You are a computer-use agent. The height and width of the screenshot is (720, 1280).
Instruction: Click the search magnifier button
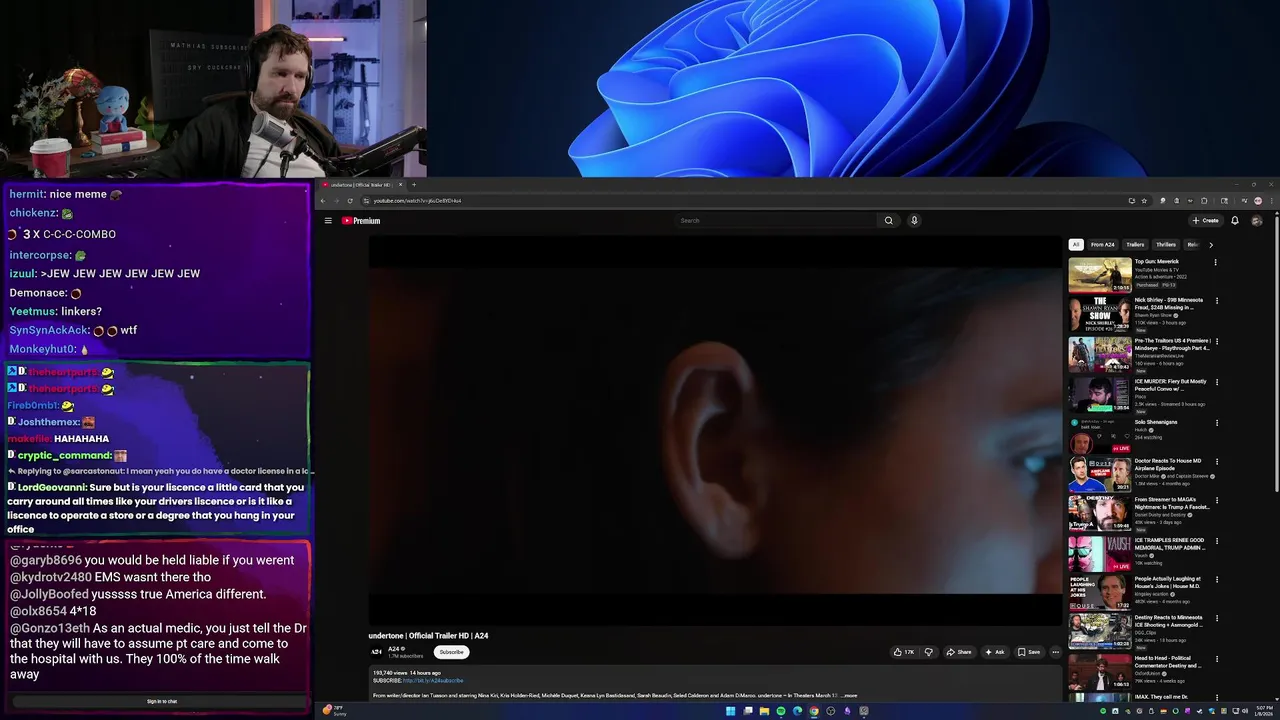click(x=888, y=221)
